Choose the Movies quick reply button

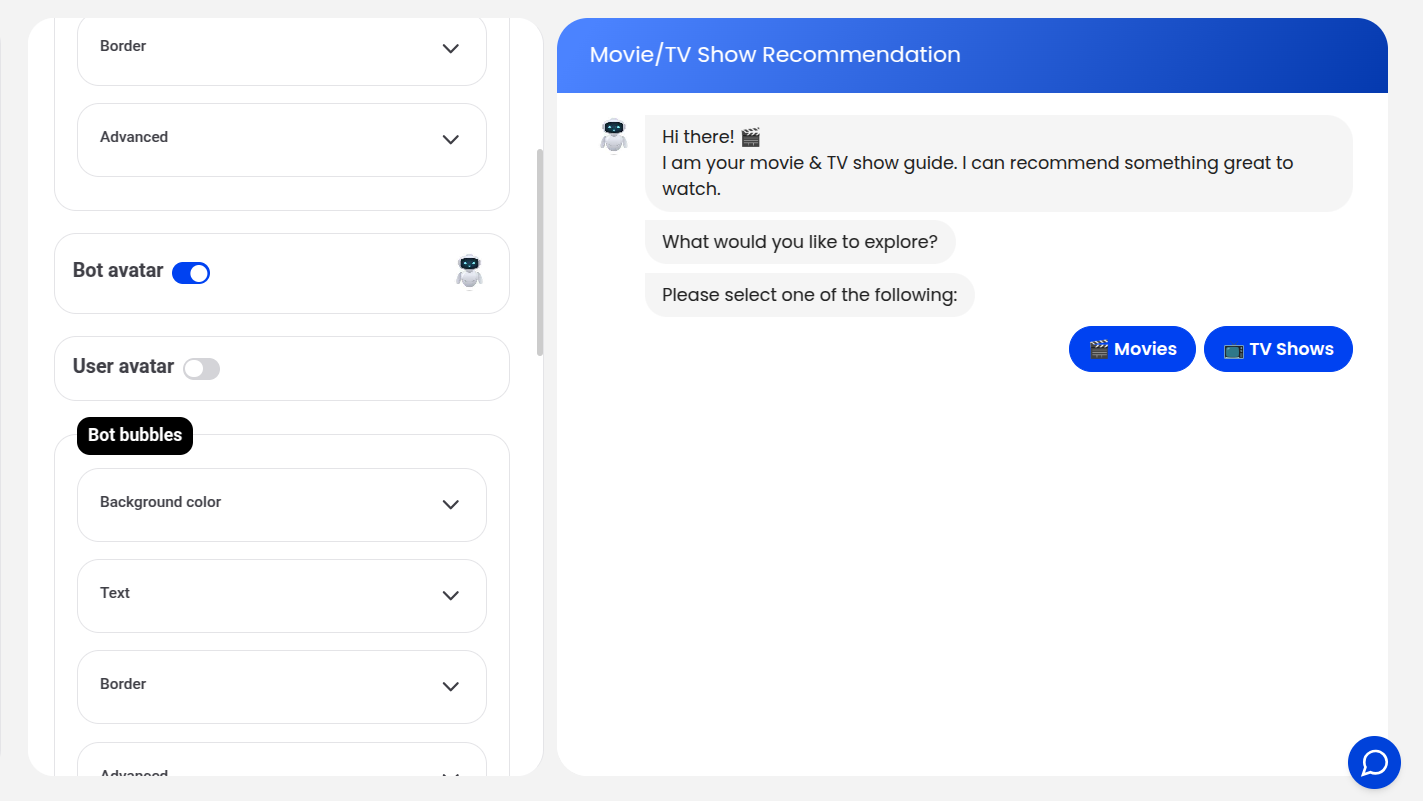tap(1132, 349)
